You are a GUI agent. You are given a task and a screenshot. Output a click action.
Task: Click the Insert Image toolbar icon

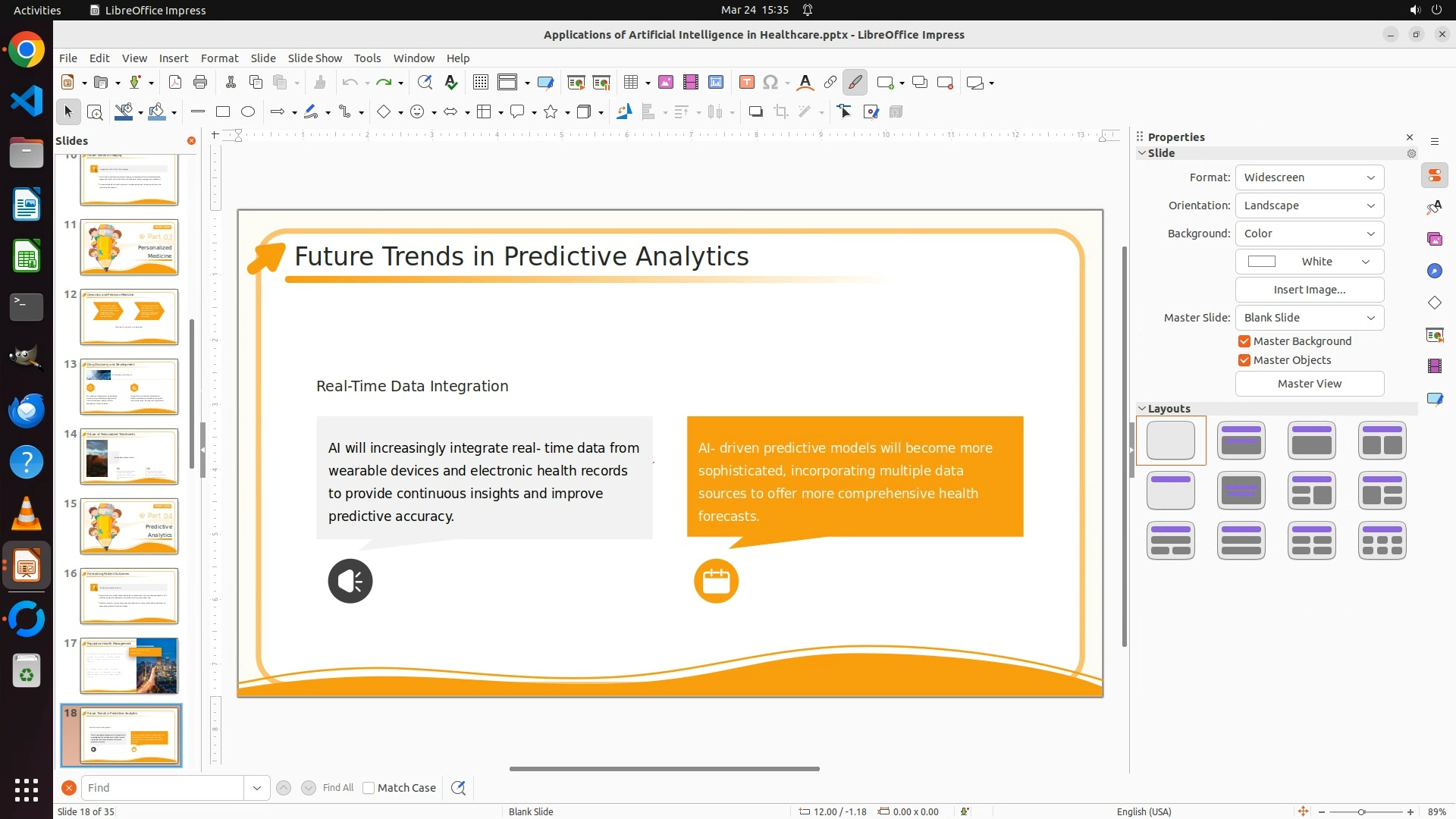[666, 83]
